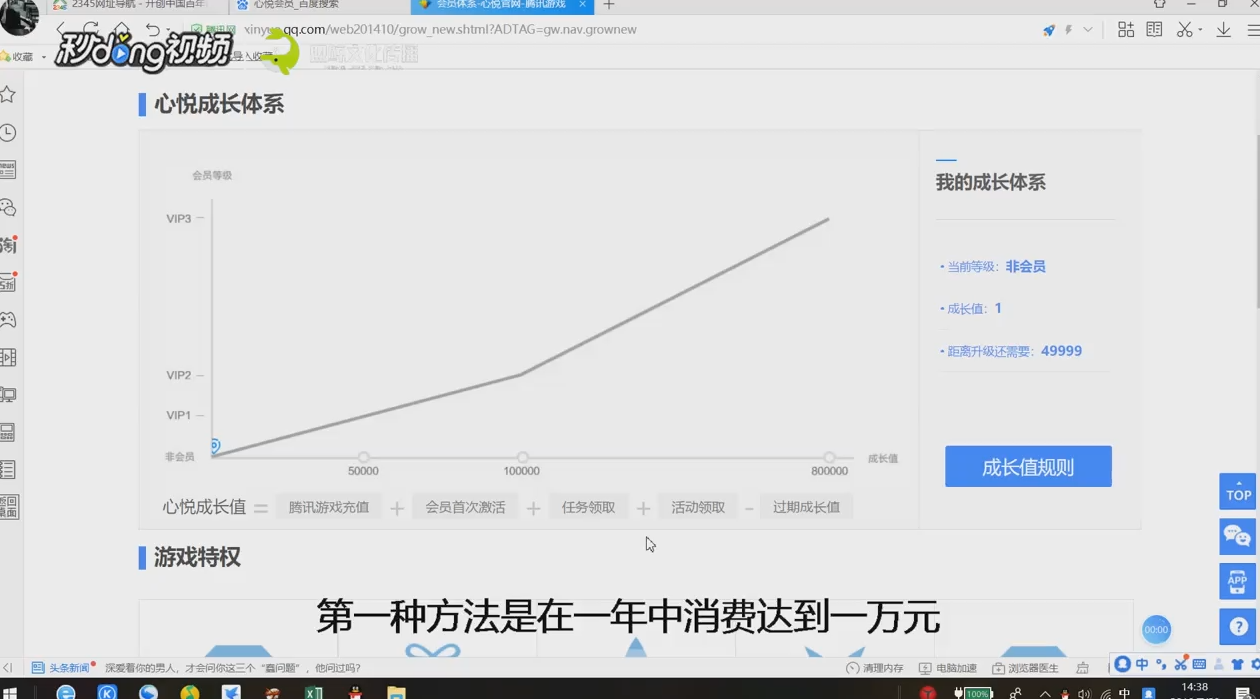Expand the chevron next to the lightning icon
The width and height of the screenshot is (1260, 699).
[x=1087, y=29]
